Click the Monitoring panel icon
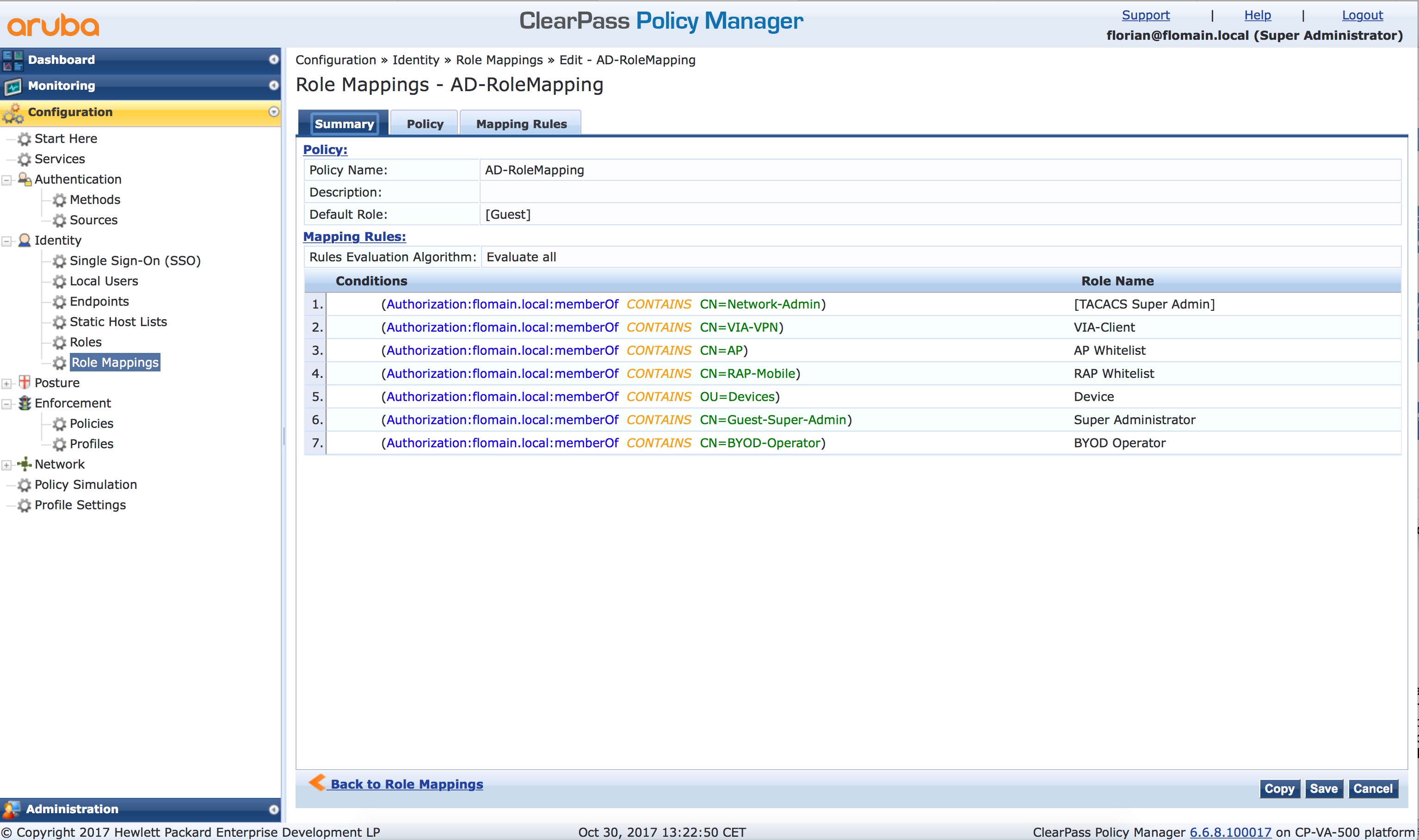This screenshot has height=840, width=1419. coord(12,86)
